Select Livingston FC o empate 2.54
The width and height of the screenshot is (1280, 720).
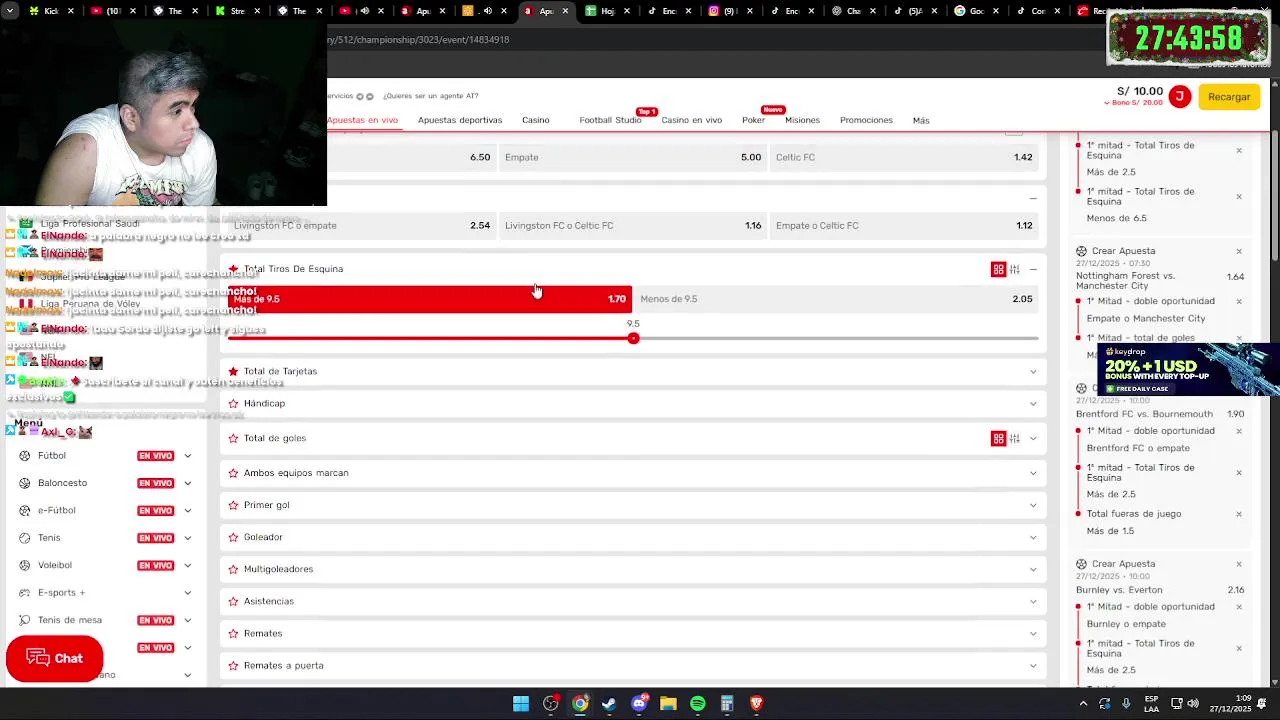click(x=362, y=225)
